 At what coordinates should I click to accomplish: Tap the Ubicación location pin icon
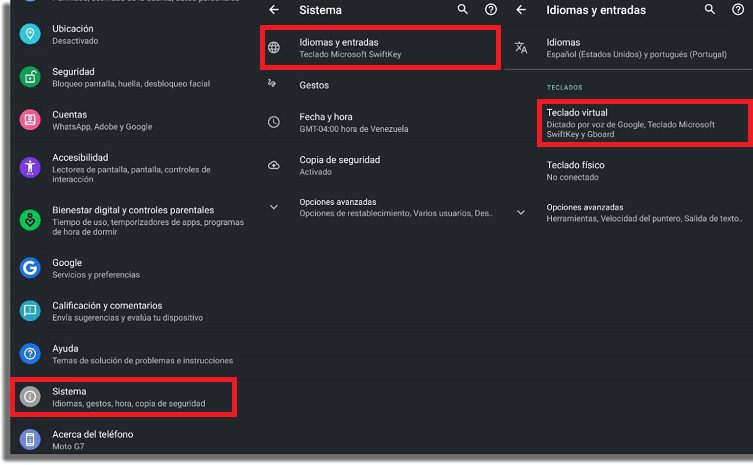point(30,34)
